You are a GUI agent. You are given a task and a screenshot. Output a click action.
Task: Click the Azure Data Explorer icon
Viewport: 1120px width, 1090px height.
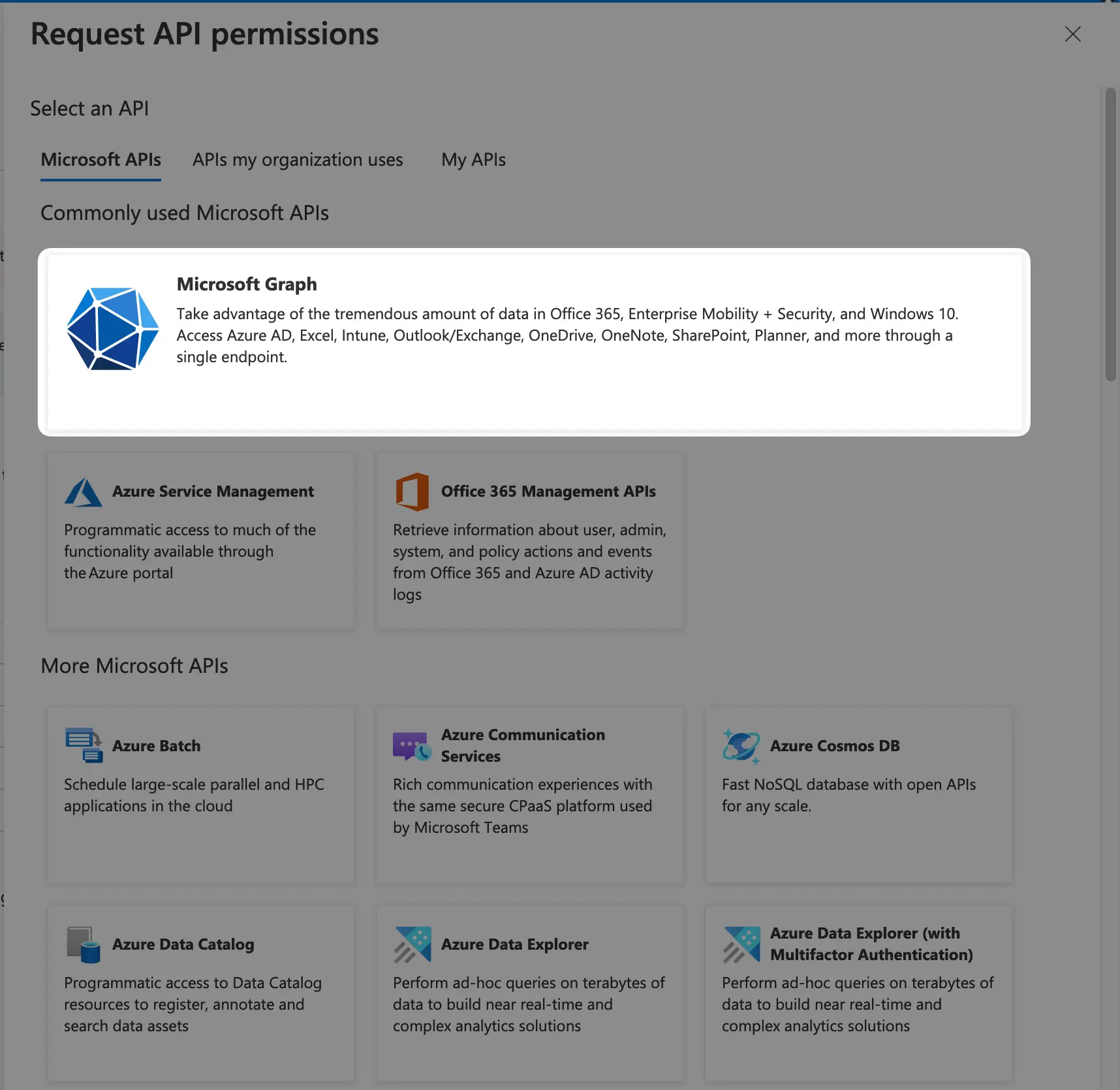point(411,944)
